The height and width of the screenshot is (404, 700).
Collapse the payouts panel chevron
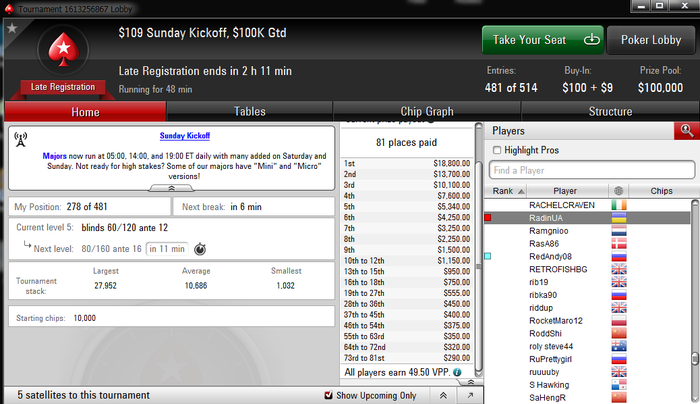(x=470, y=382)
